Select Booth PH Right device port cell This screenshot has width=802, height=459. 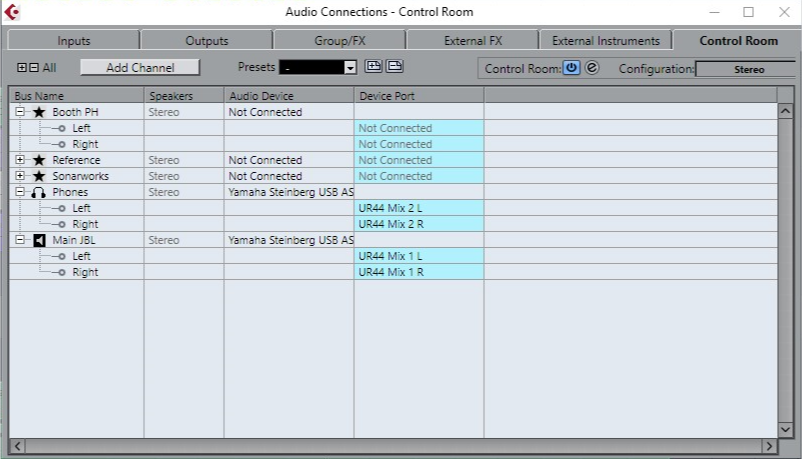pos(418,144)
